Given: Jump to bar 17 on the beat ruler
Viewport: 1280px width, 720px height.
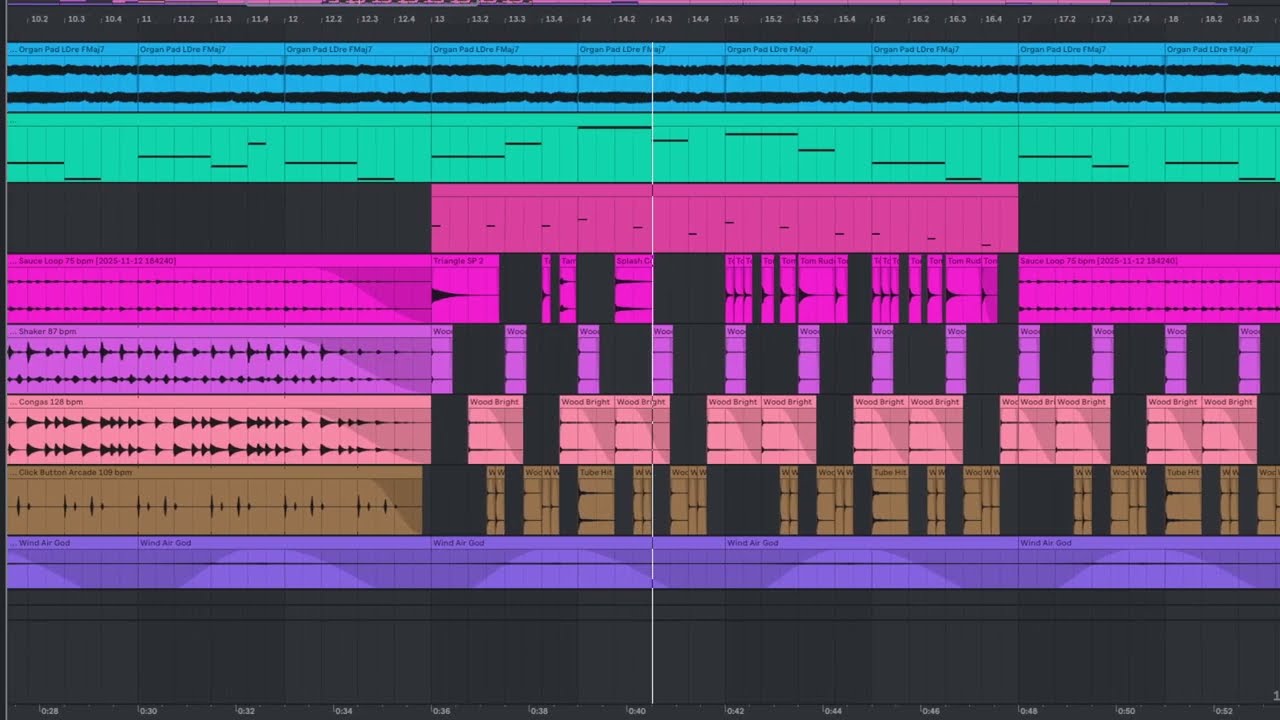Looking at the screenshot, I should (x=1026, y=19).
